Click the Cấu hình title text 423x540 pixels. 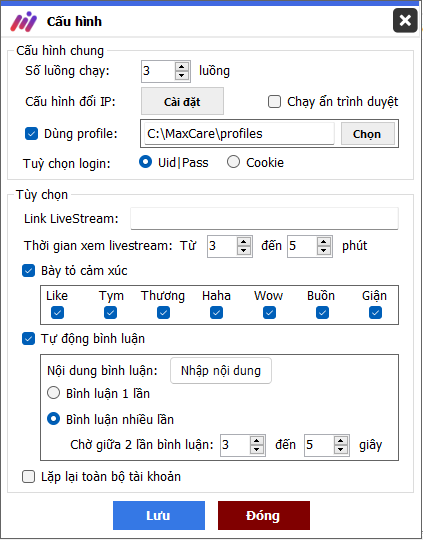tap(74, 21)
